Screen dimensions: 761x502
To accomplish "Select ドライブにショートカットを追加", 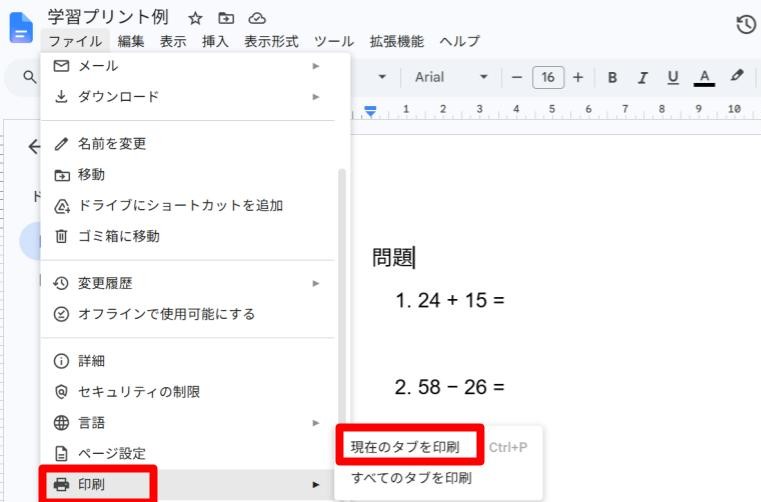I will pyautogui.click(x=189, y=205).
